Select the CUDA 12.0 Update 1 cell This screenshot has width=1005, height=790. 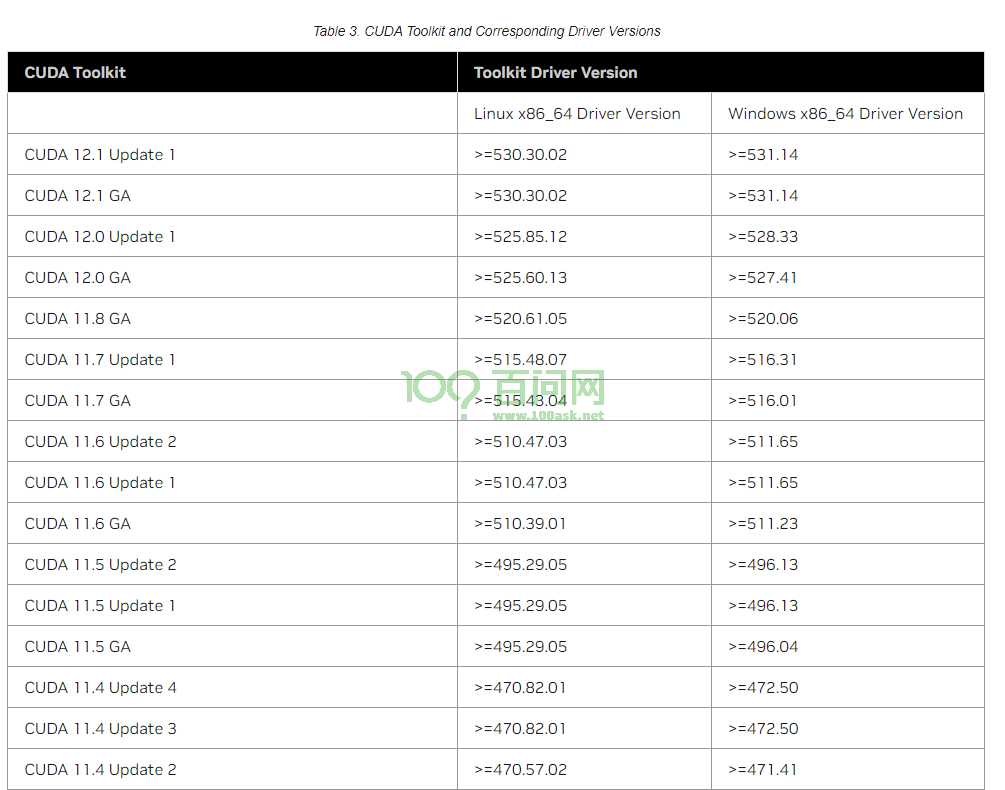[100, 237]
